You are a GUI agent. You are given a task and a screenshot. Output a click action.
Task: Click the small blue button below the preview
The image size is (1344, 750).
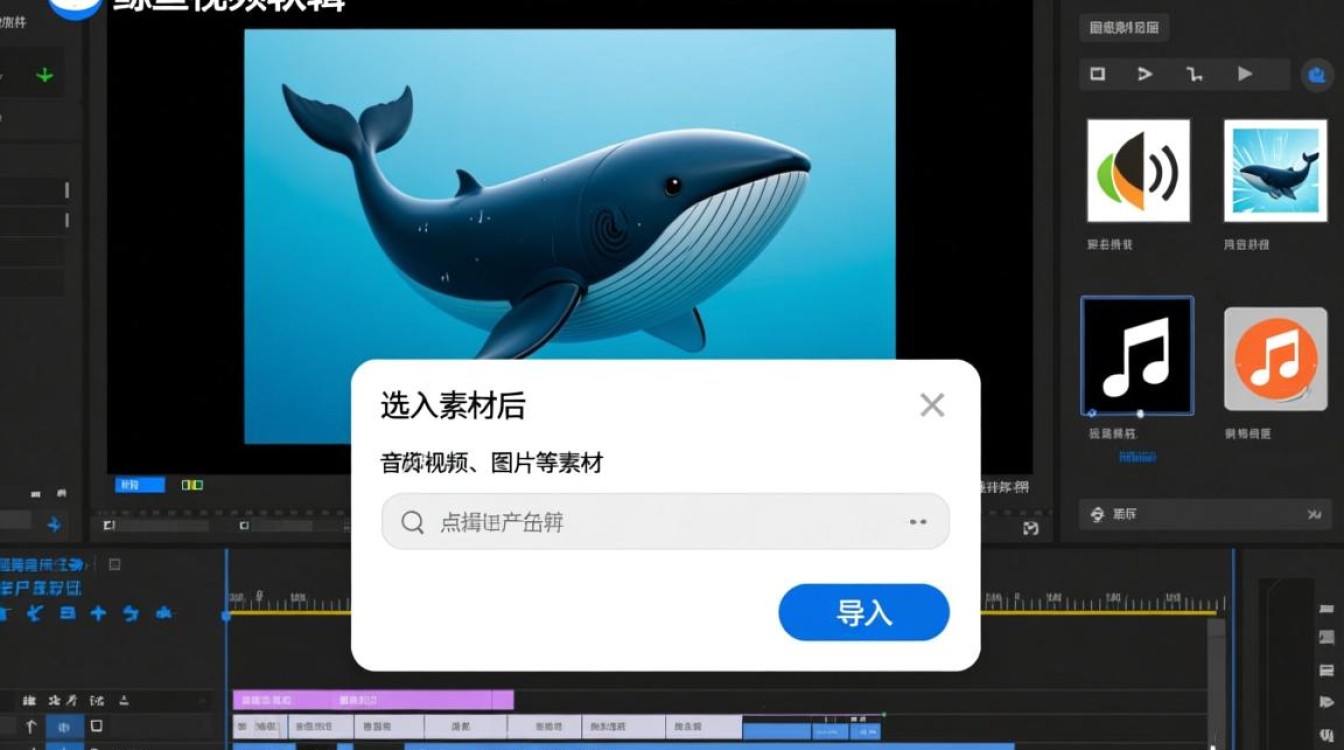coord(140,485)
